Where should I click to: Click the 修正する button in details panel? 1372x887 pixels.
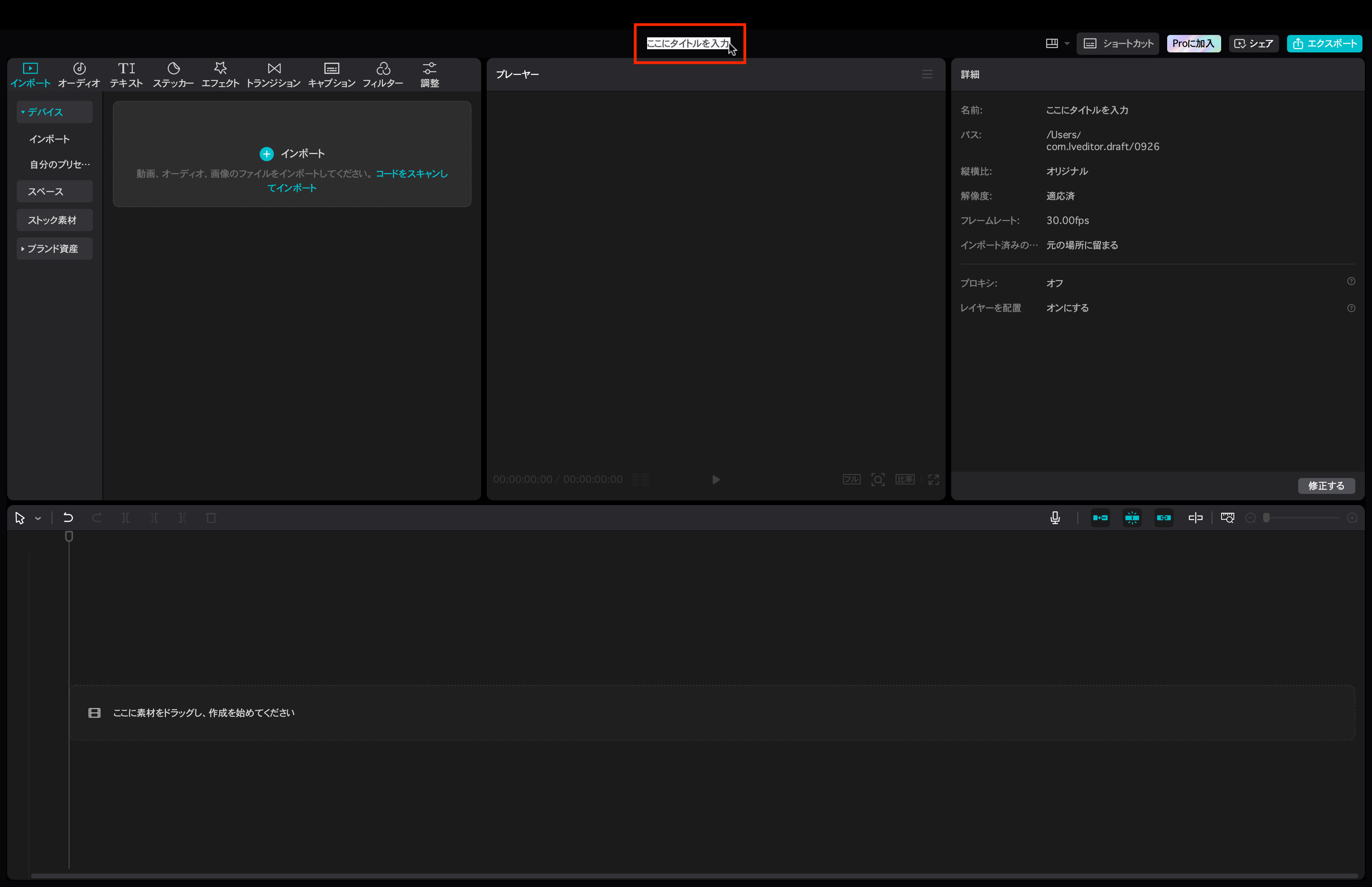pos(1326,486)
